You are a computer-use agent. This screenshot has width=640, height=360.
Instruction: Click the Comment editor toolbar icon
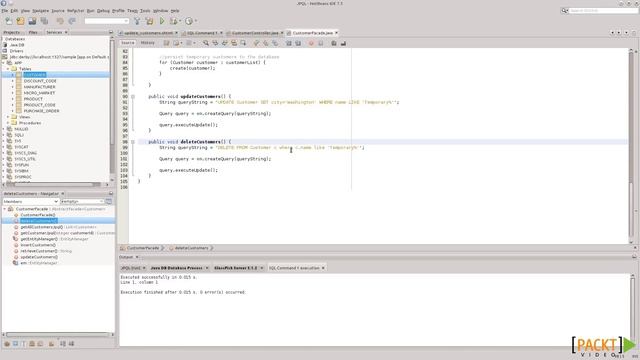point(334,43)
